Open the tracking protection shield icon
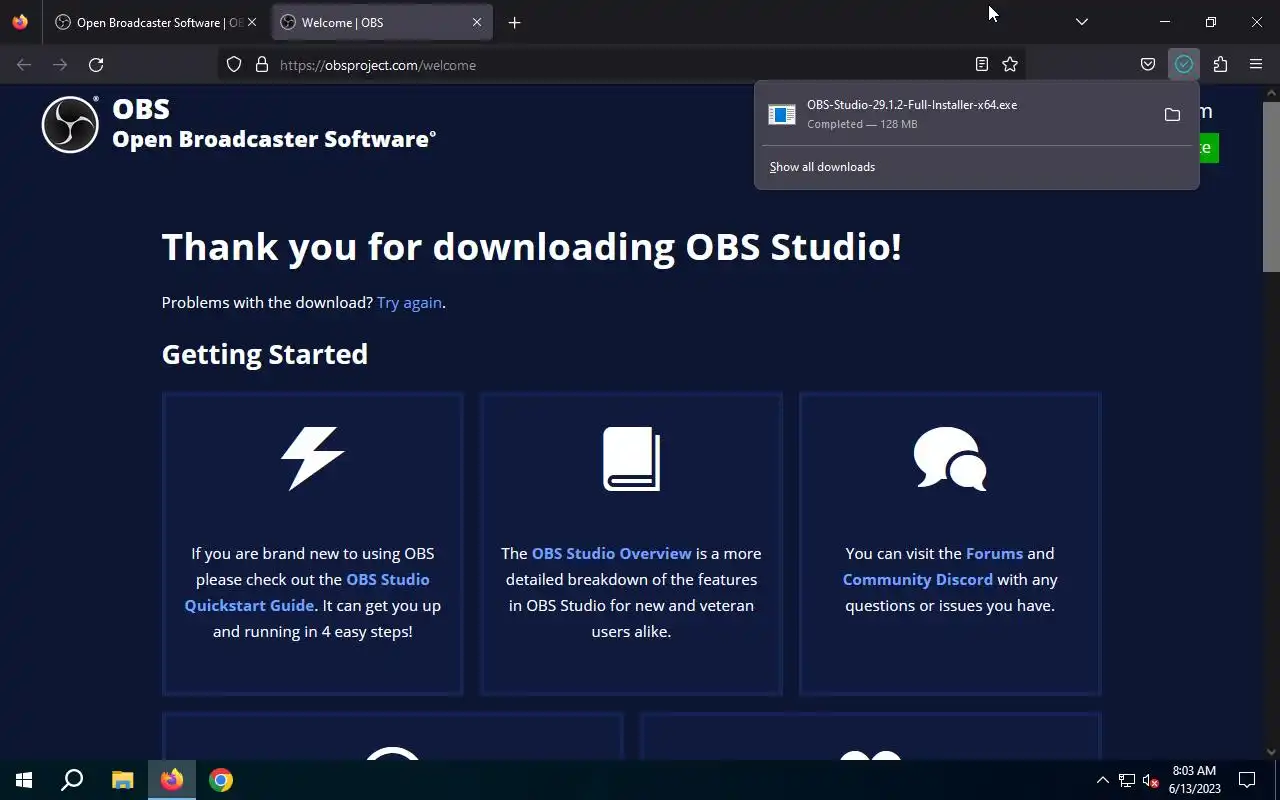The image size is (1280, 800). (x=234, y=64)
